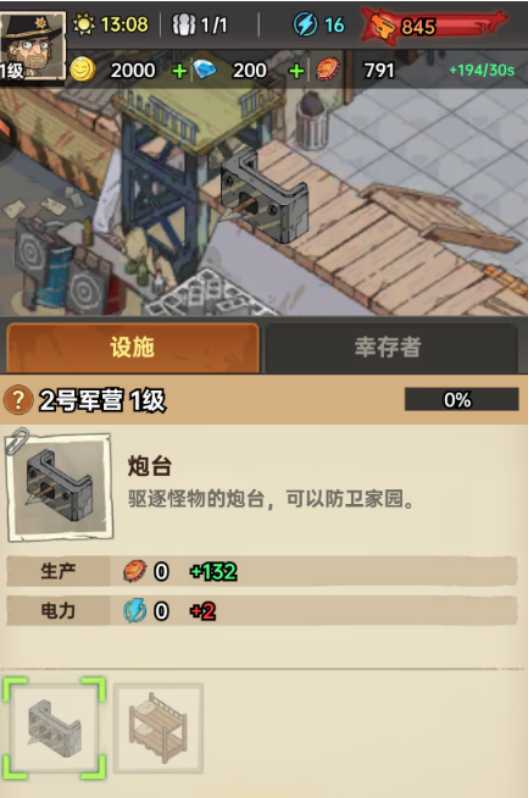Click the blue diamond gem icon
The height and width of the screenshot is (798, 529).
pyautogui.click(x=205, y=70)
